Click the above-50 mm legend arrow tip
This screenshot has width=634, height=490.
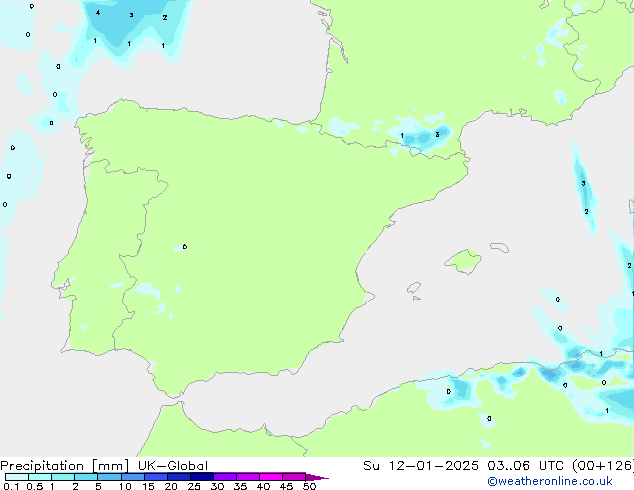317,477
